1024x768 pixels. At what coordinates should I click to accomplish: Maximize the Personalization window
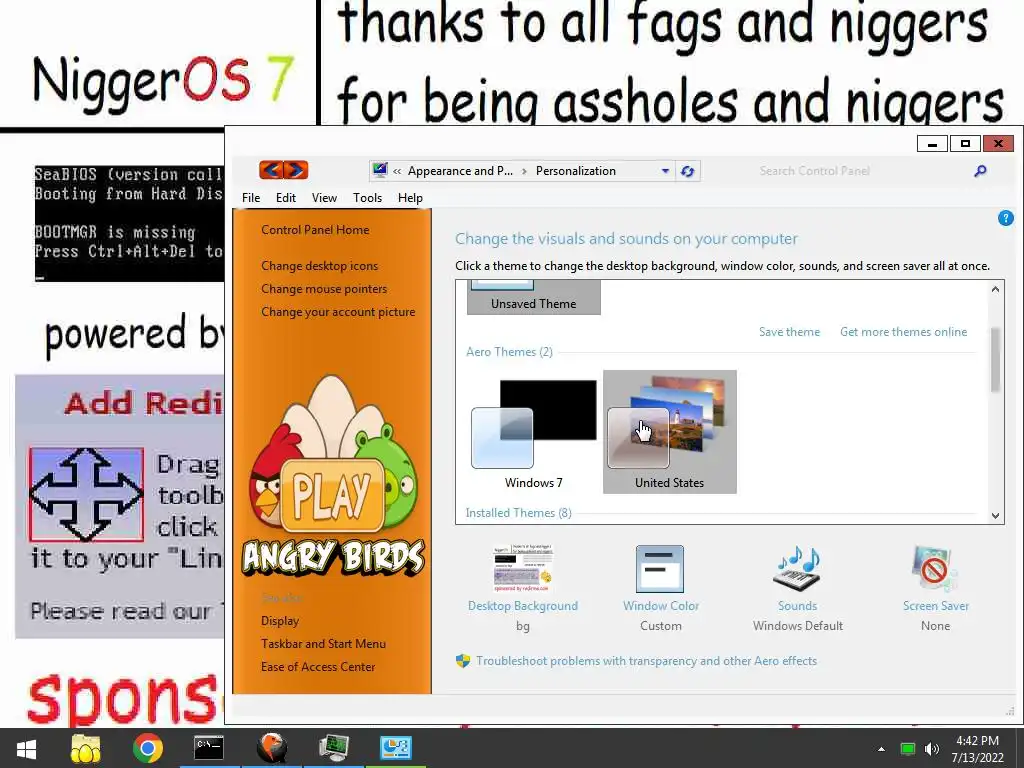[x=965, y=144]
